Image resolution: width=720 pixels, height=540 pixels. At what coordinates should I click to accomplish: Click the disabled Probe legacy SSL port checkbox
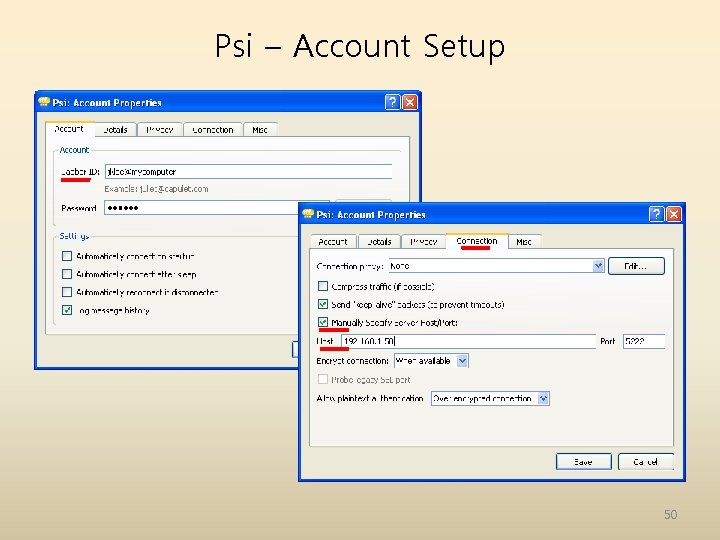pyautogui.click(x=323, y=379)
